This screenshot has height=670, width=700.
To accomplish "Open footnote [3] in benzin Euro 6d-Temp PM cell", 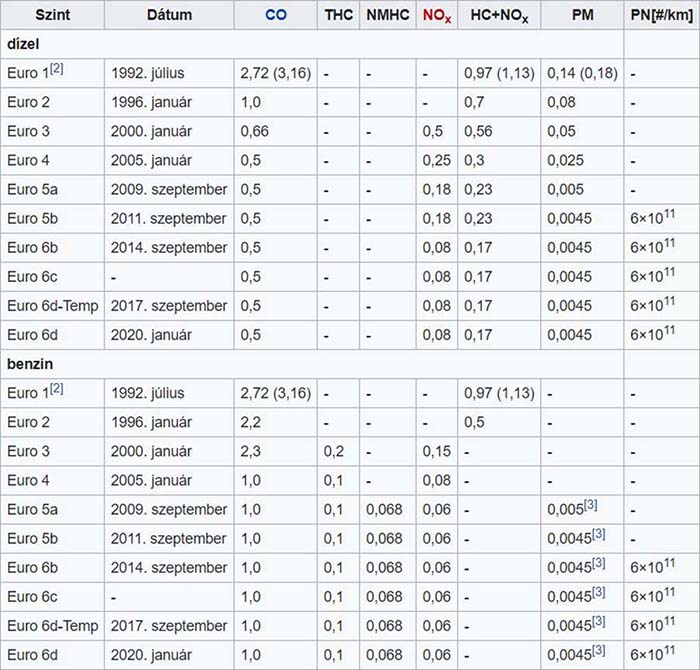I will point(599,621).
